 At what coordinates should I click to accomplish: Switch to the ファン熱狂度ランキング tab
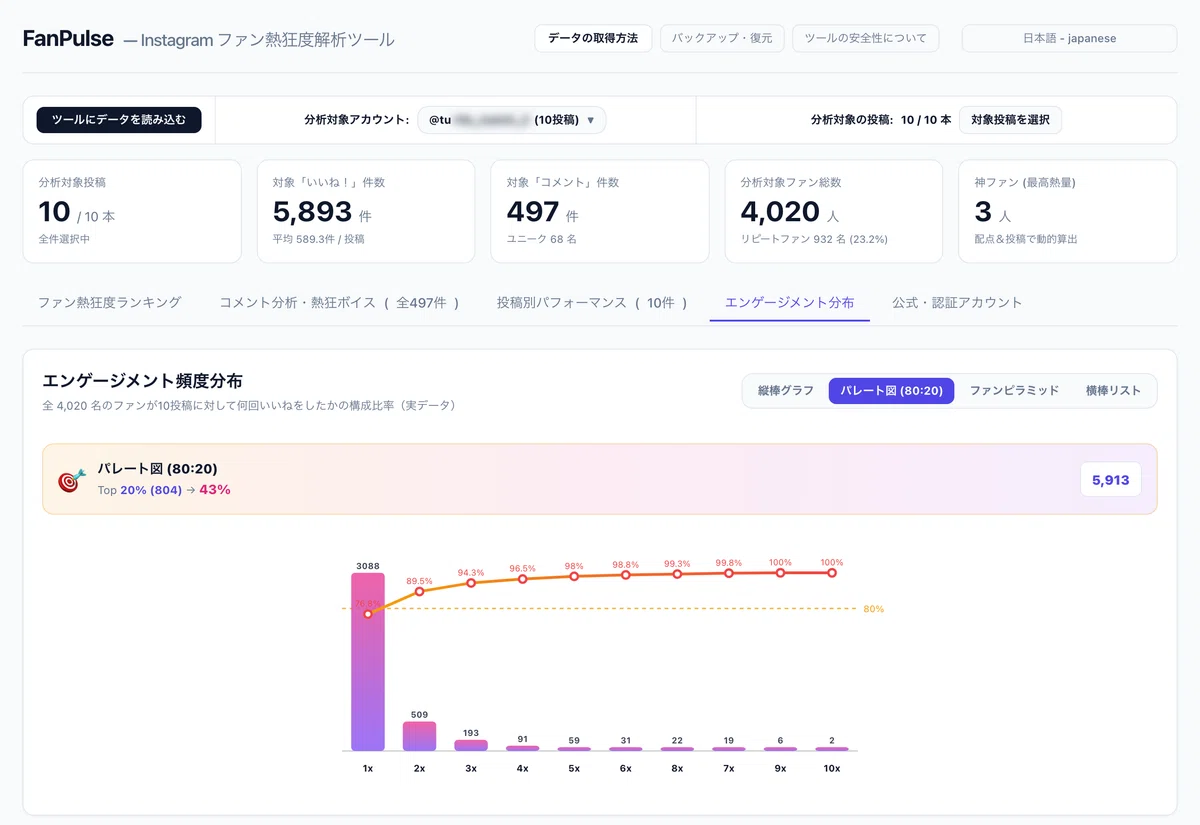click(x=110, y=302)
